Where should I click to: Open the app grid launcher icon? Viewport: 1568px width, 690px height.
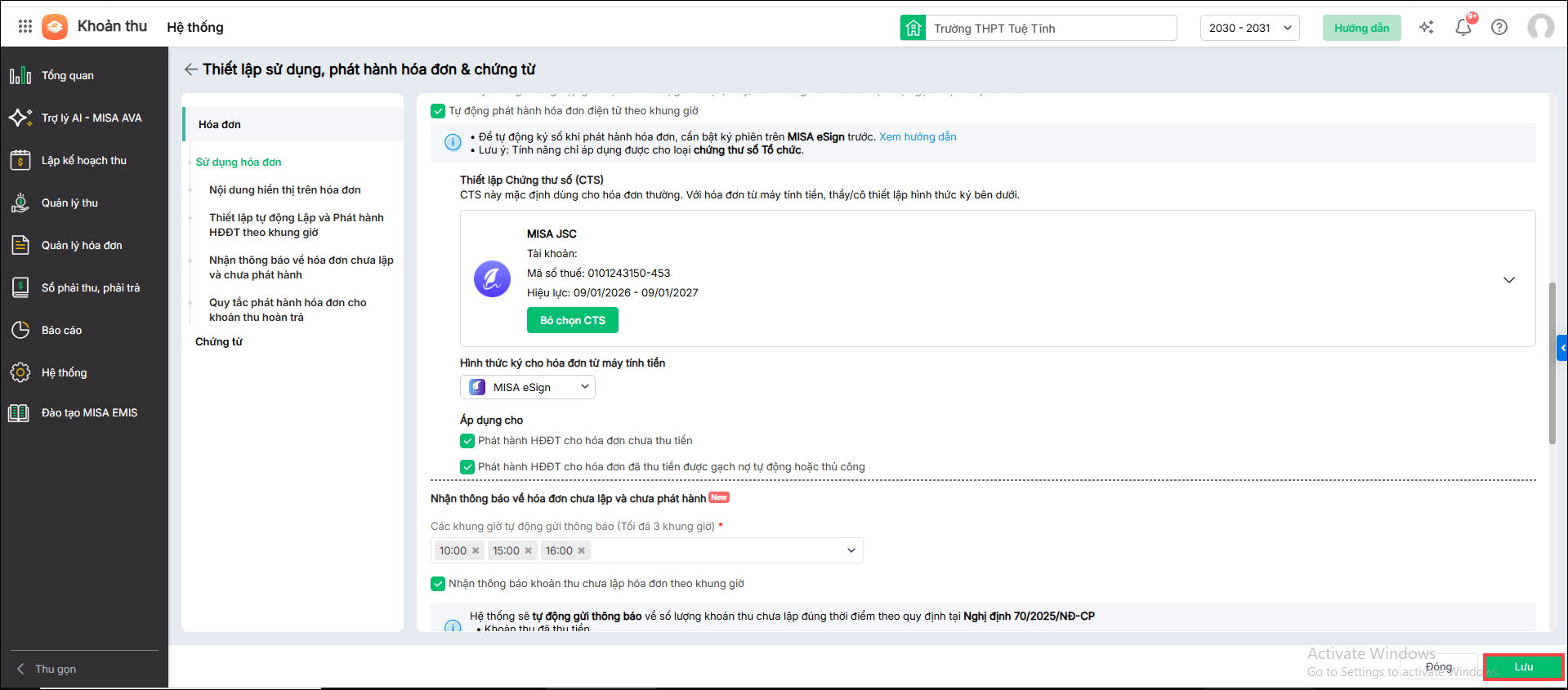pos(25,27)
